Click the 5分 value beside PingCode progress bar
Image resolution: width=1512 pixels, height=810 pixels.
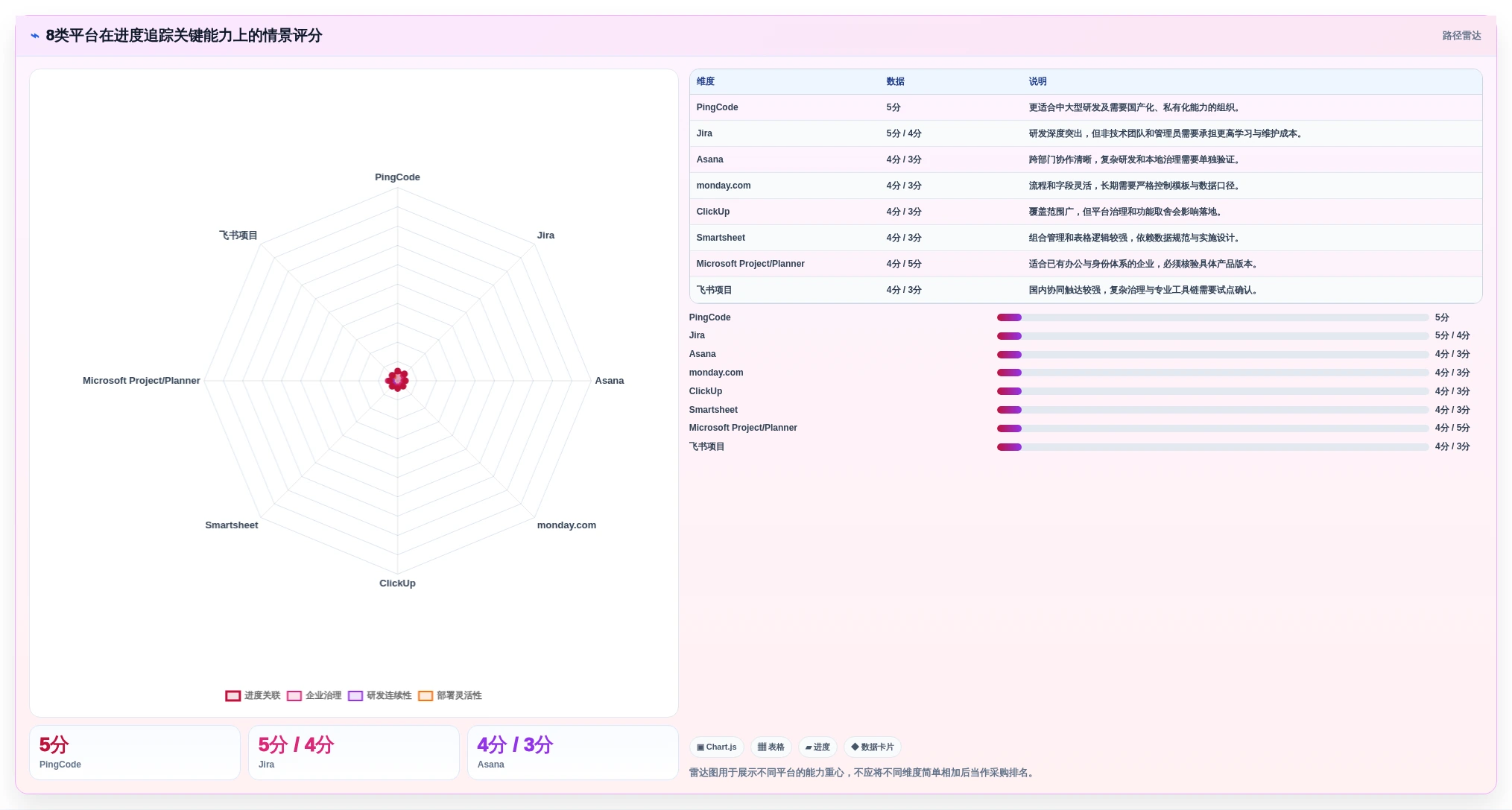(1442, 317)
